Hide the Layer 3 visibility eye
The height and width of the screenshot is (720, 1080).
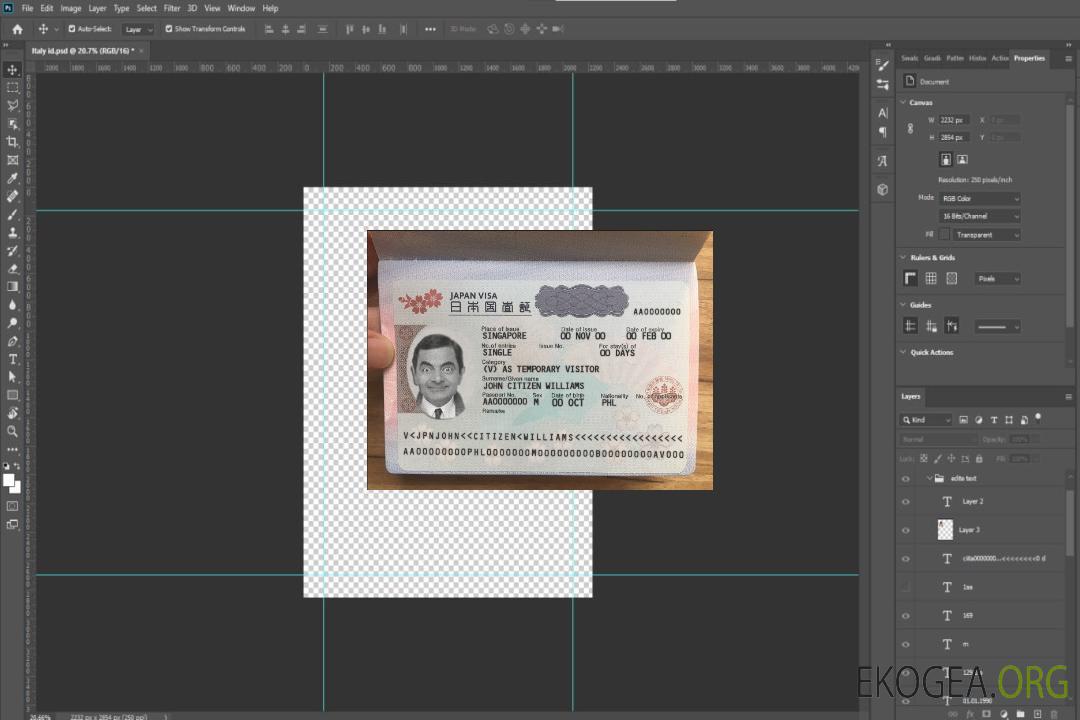(x=906, y=531)
